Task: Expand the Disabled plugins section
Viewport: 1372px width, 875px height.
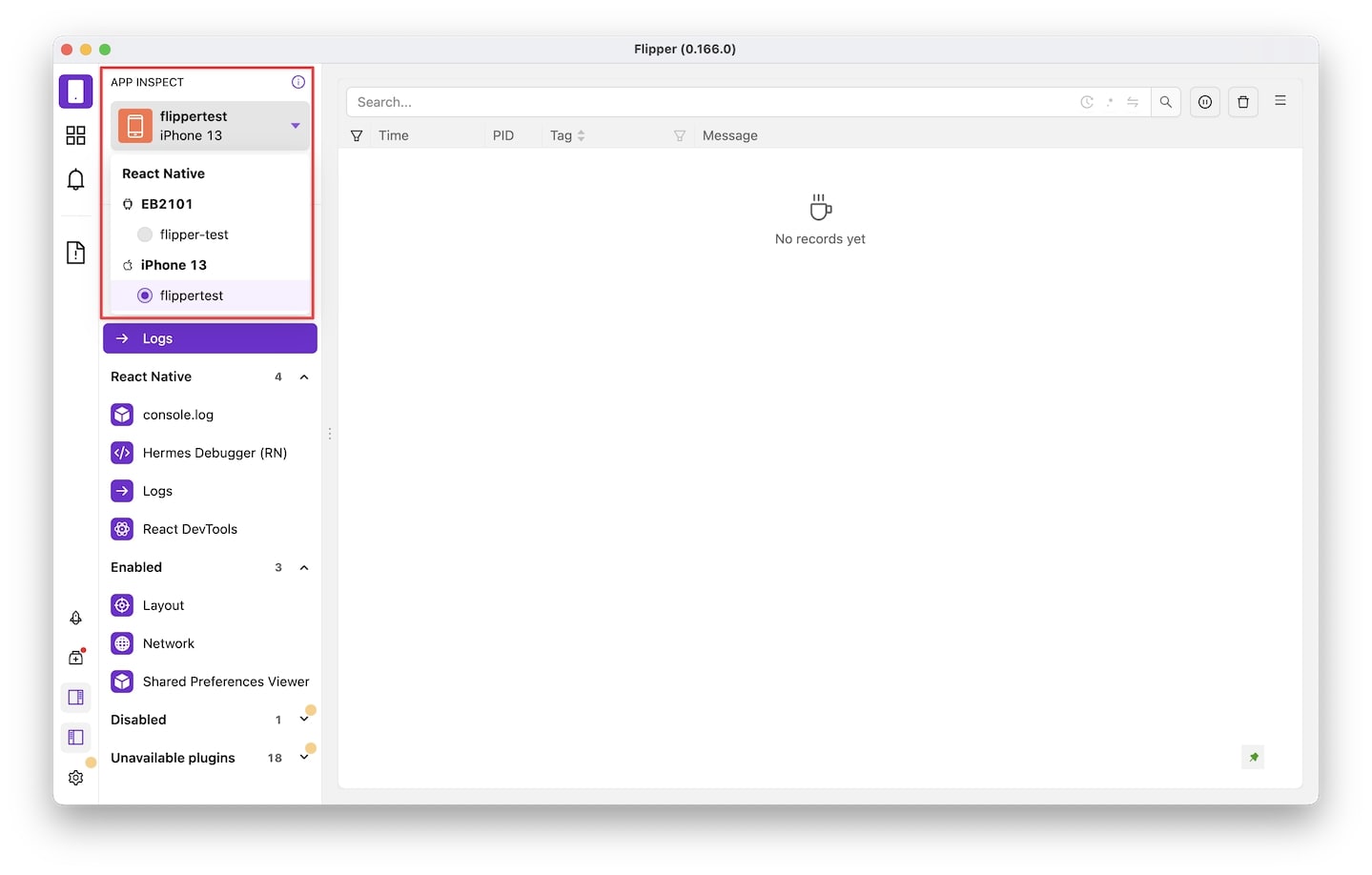Action: click(x=304, y=720)
